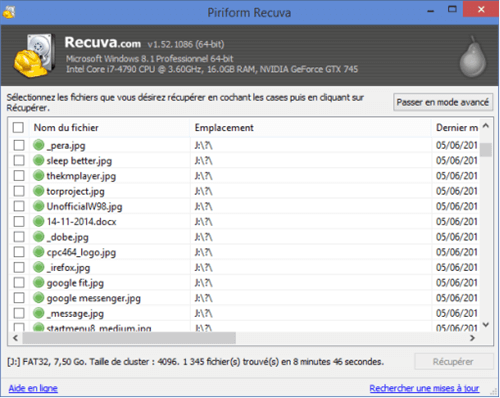This screenshot has width=500, height=398.
Task: Tick the checkbox for UnofficialW98.jpg
Action: (x=19, y=206)
